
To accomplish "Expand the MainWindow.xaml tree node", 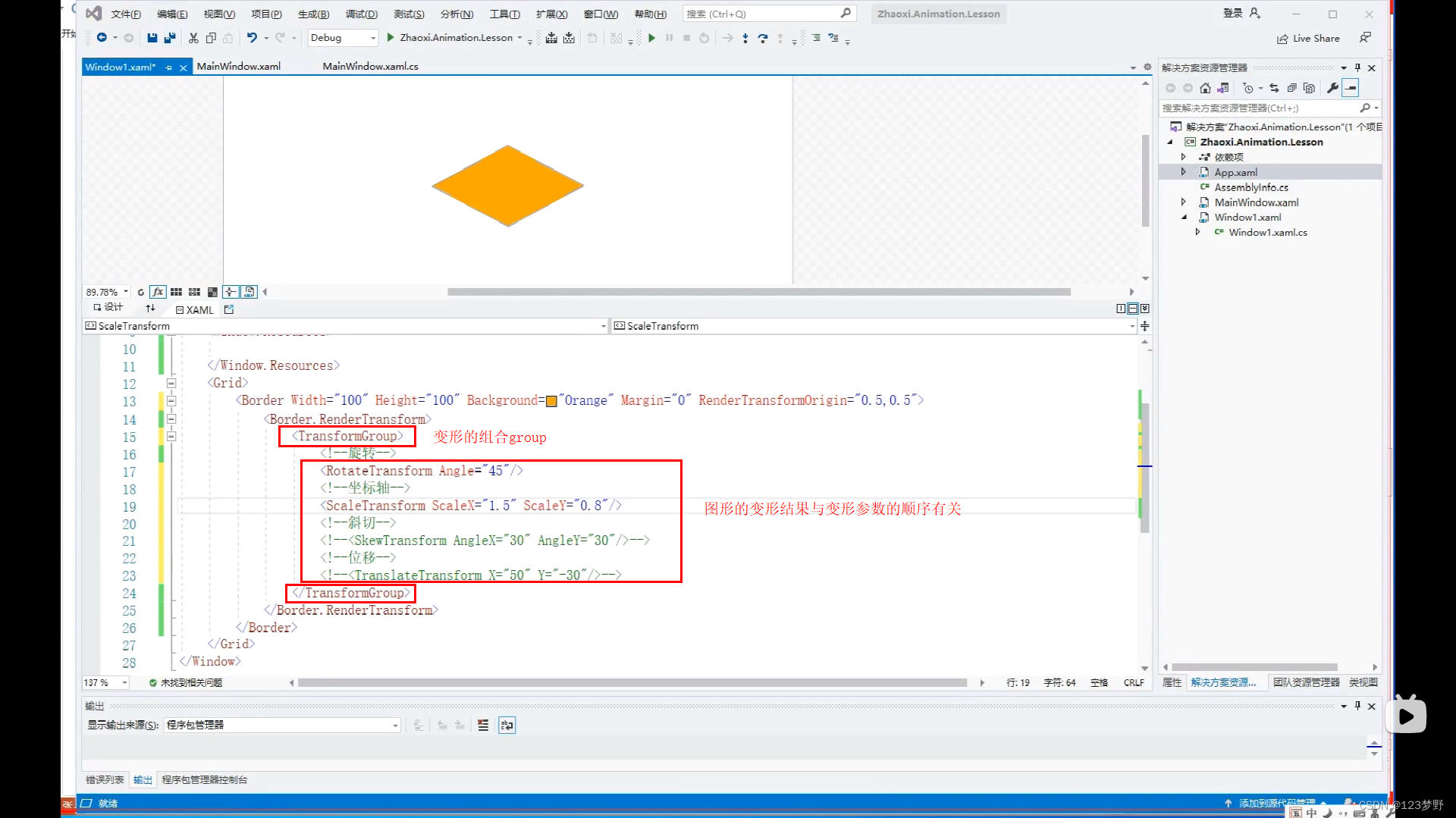I will coord(1183,202).
